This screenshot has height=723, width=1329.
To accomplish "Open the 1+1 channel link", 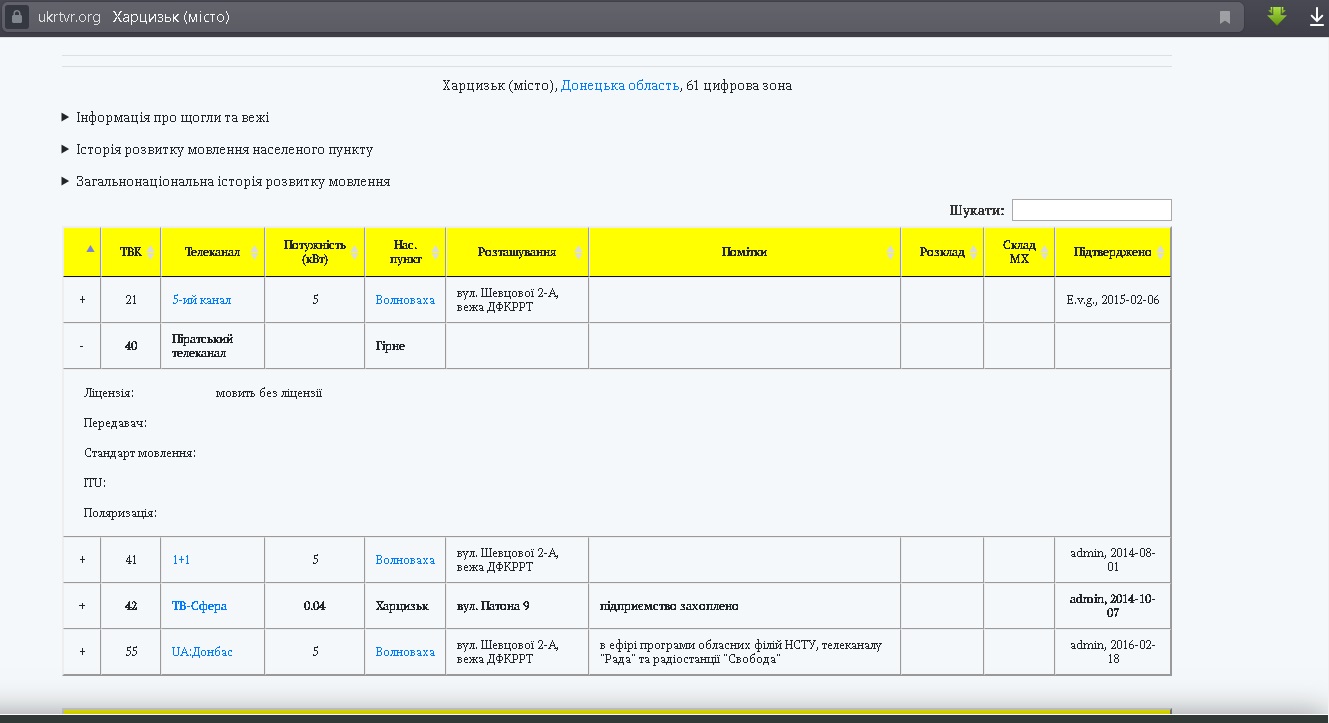I will point(181,560).
